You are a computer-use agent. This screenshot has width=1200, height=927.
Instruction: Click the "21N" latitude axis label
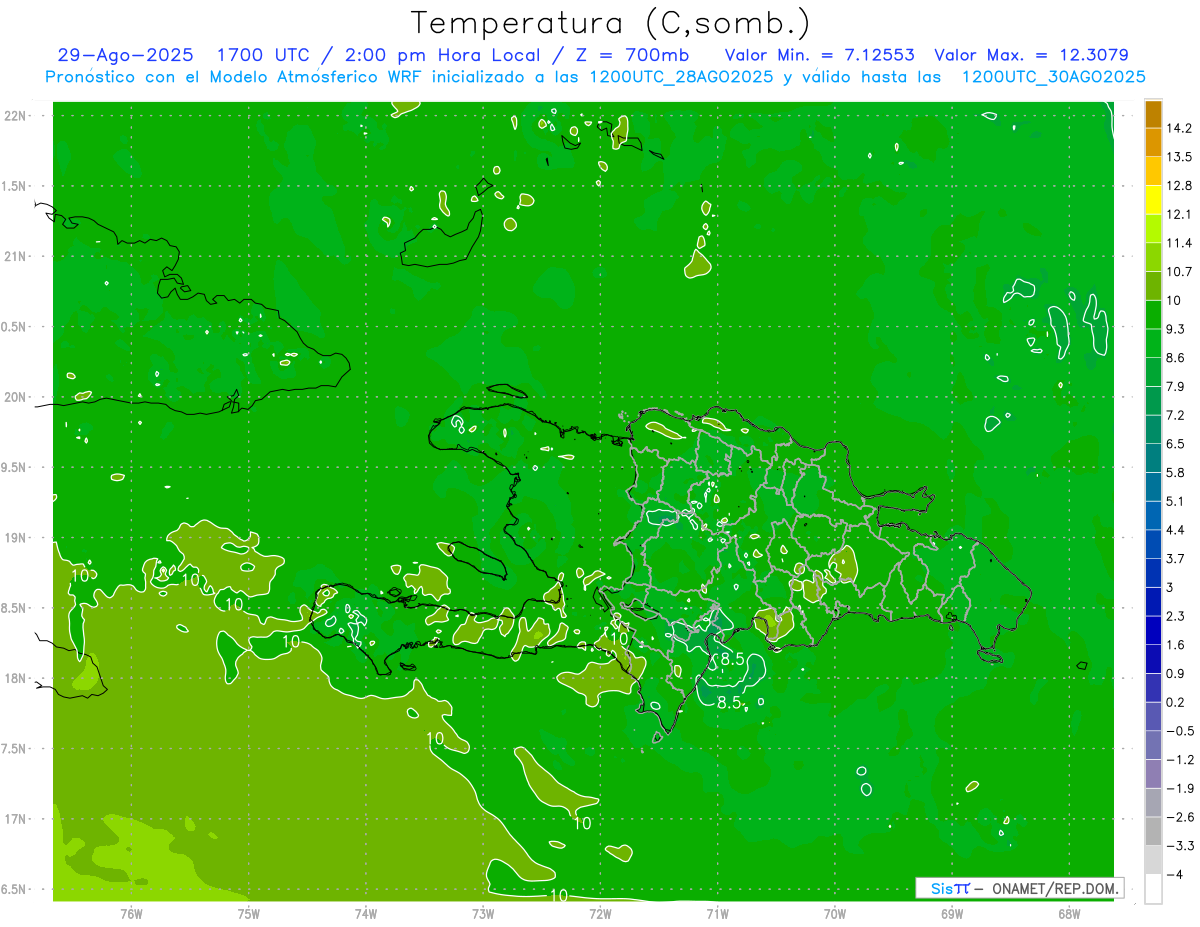(15, 257)
